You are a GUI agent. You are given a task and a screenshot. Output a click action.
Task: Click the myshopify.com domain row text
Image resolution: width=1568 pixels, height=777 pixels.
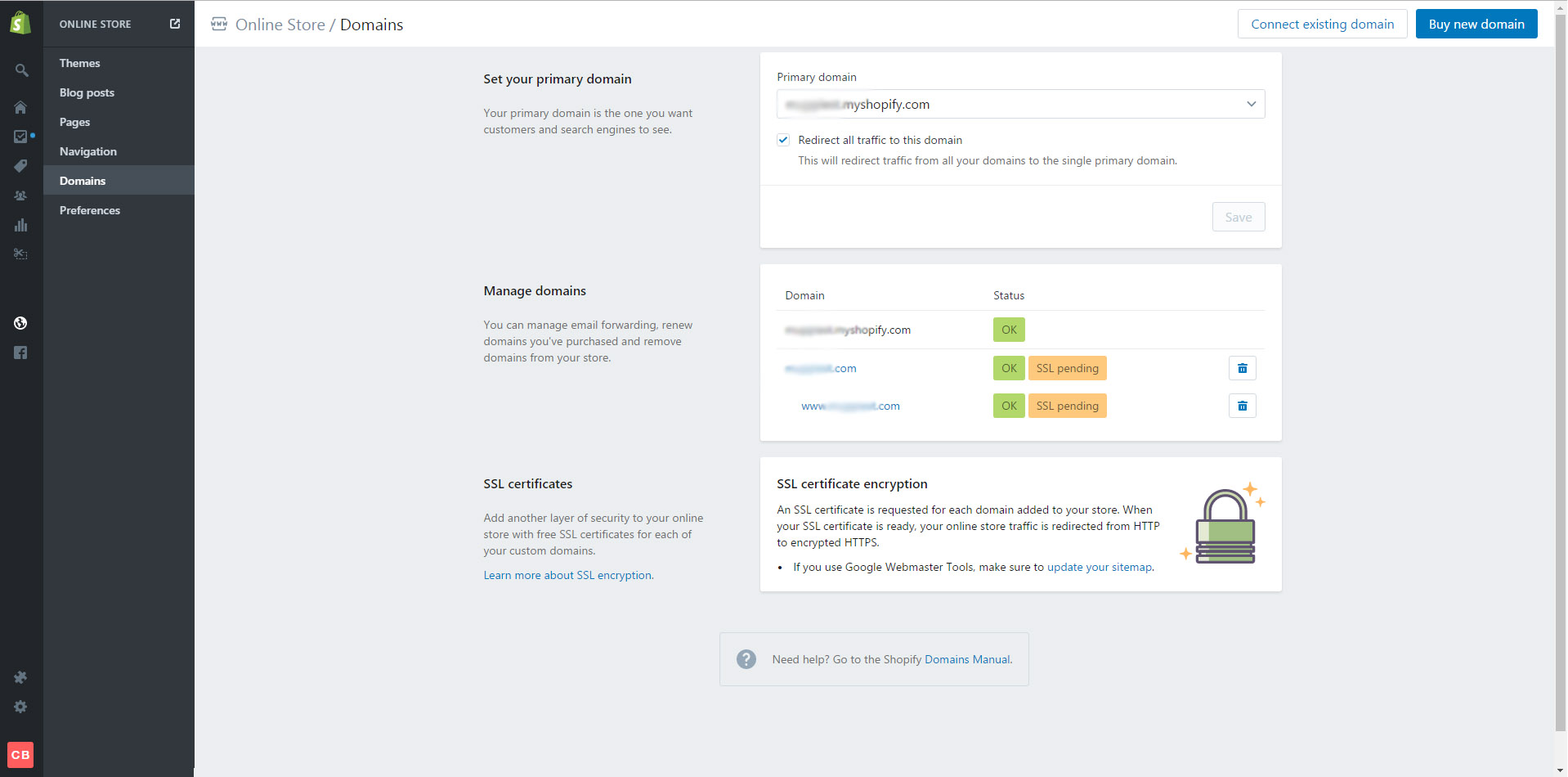click(x=848, y=330)
